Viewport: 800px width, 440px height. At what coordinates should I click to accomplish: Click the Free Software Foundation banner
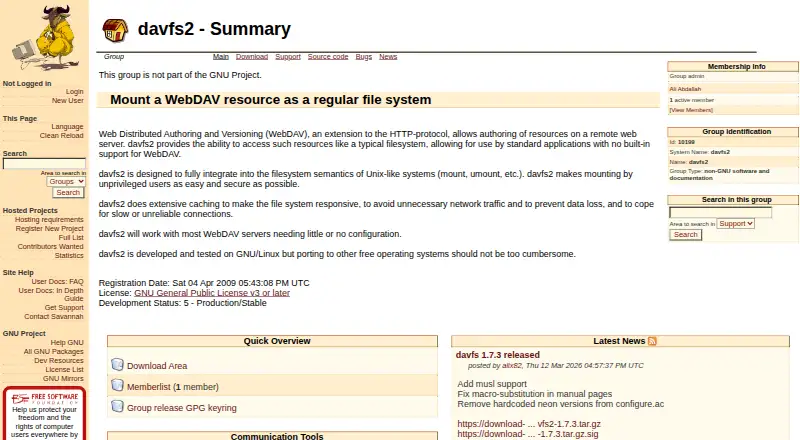[x=44, y=413]
